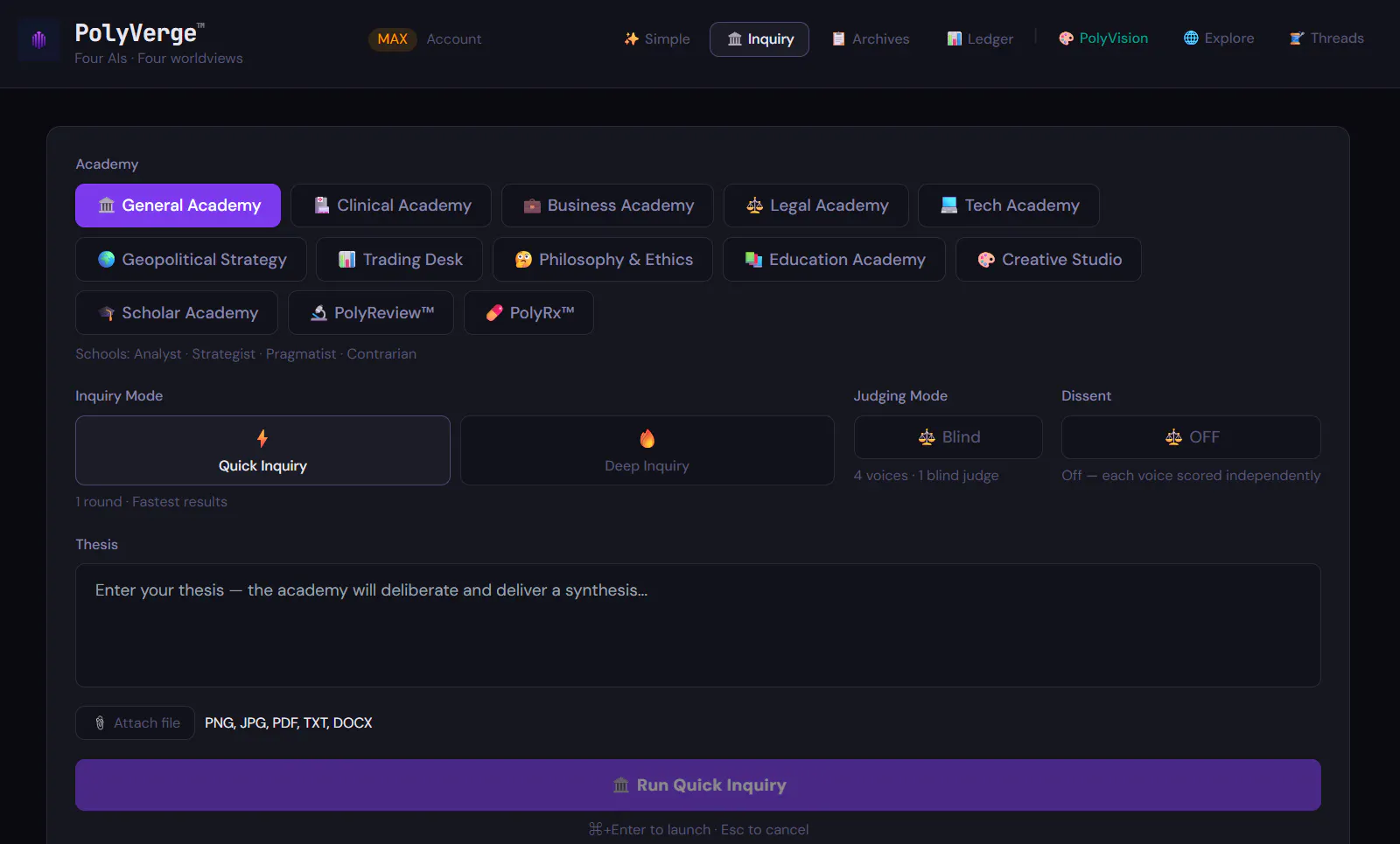
Task: Click the Attach file button
Action: click(135, 723)
